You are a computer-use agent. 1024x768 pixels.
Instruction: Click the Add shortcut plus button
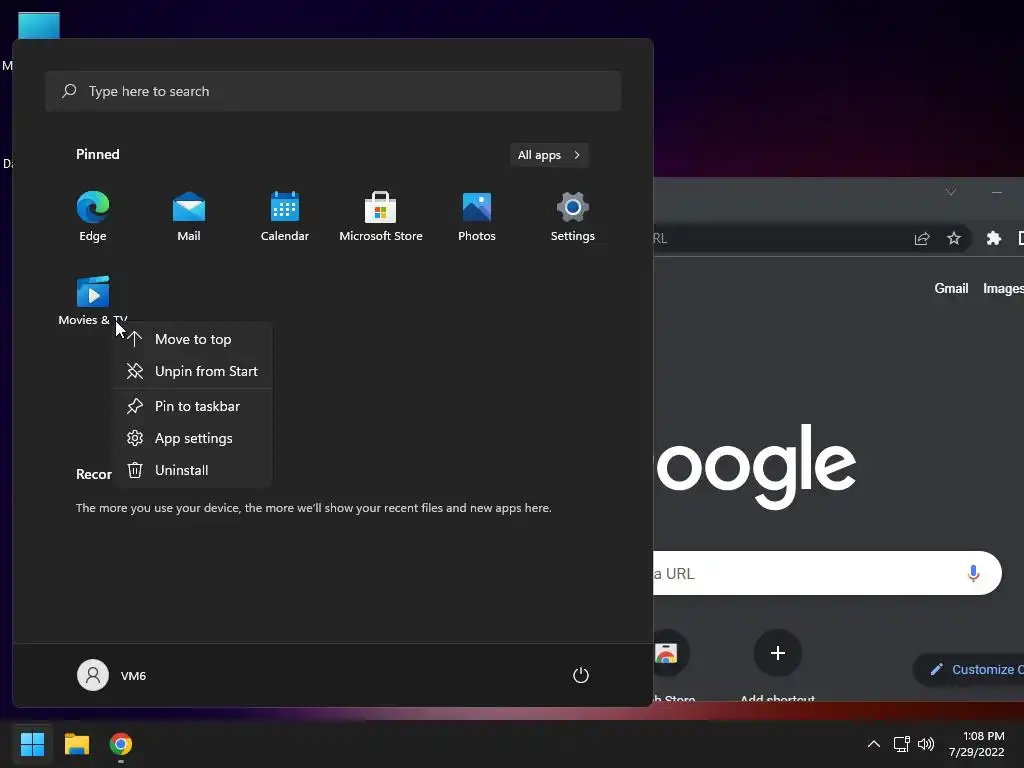(778, 653)
